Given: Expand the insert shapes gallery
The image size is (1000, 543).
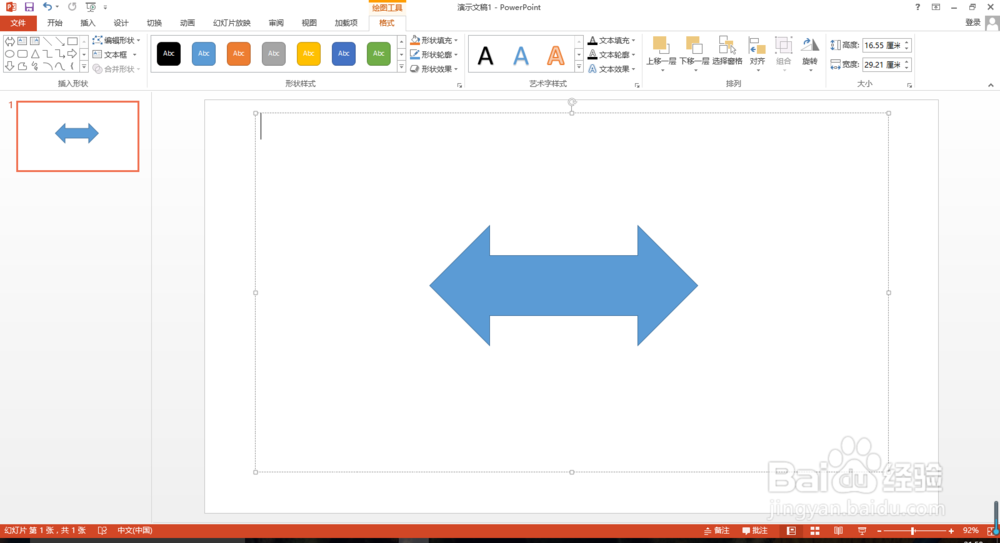Looking at the screenshot, I should tap(84, 66).
